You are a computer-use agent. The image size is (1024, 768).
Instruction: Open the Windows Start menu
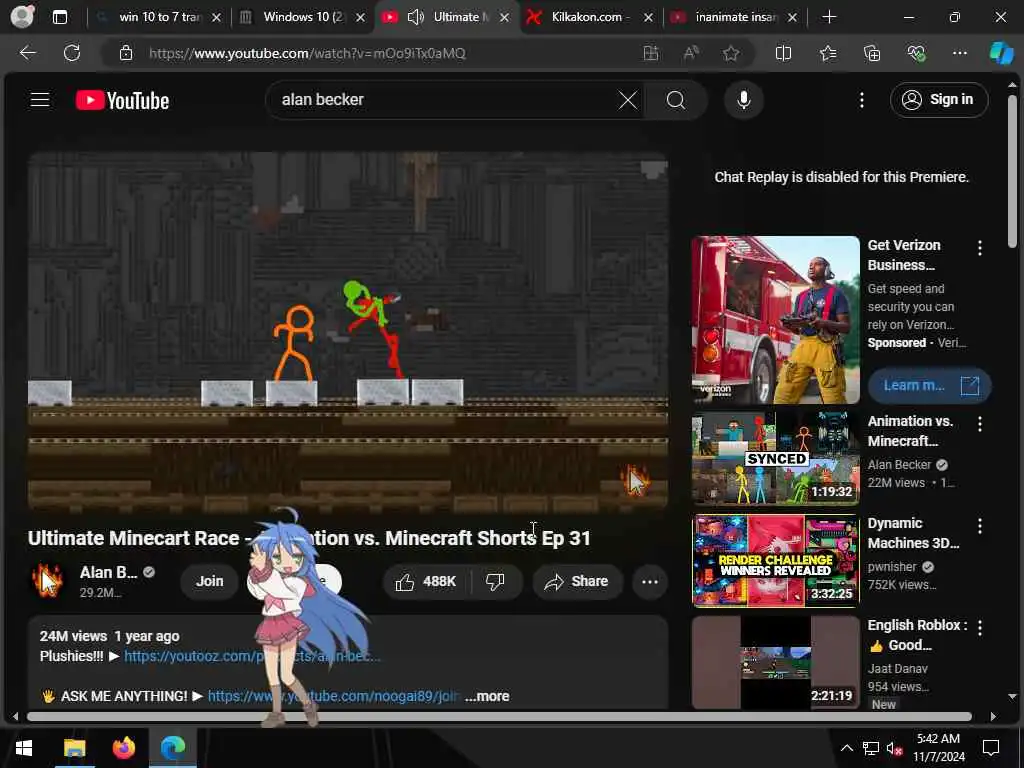click(x=24, y=748)
